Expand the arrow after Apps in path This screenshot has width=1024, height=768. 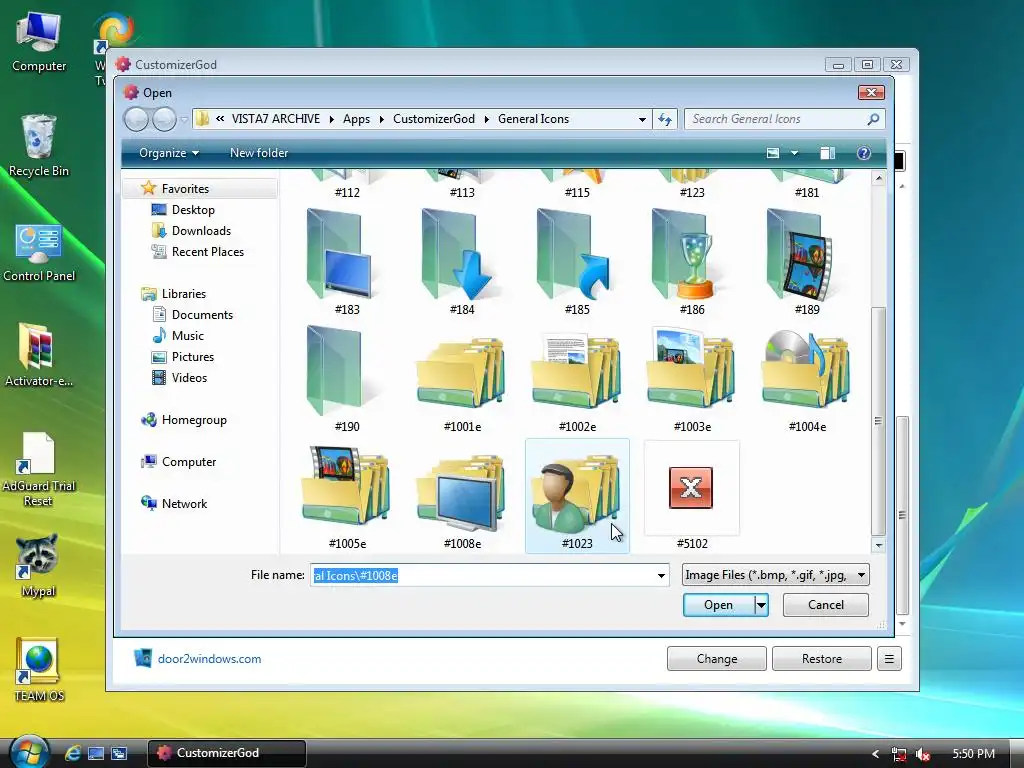pos(381,120)
